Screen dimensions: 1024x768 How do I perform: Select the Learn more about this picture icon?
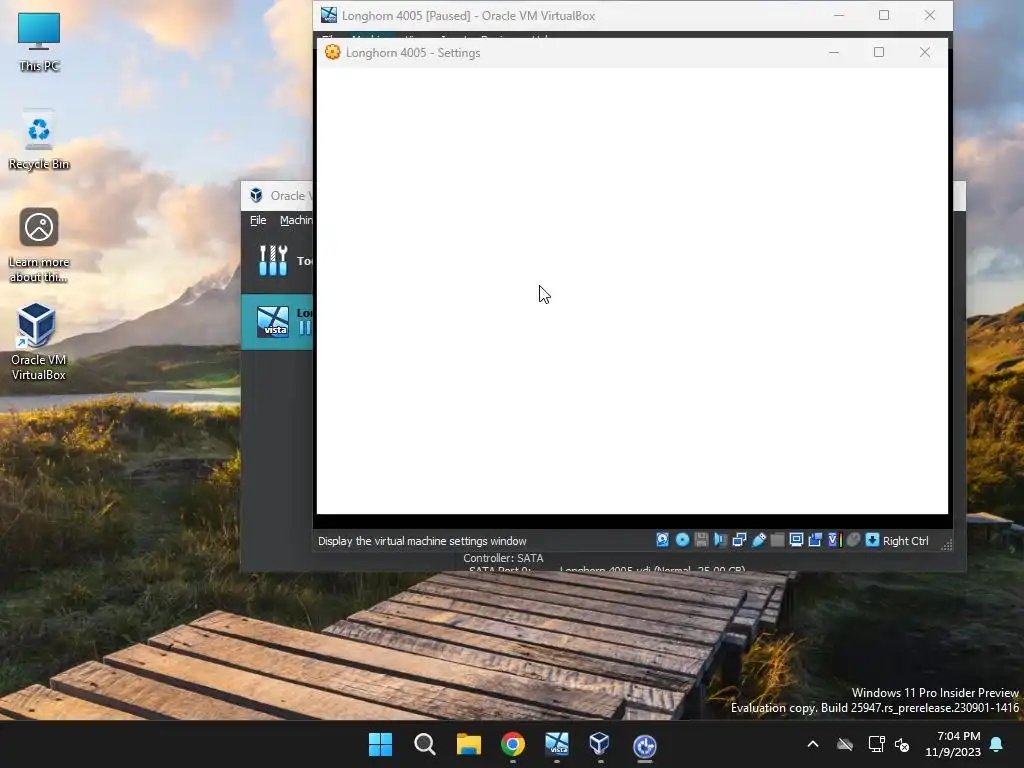click(x=39, y=245)
